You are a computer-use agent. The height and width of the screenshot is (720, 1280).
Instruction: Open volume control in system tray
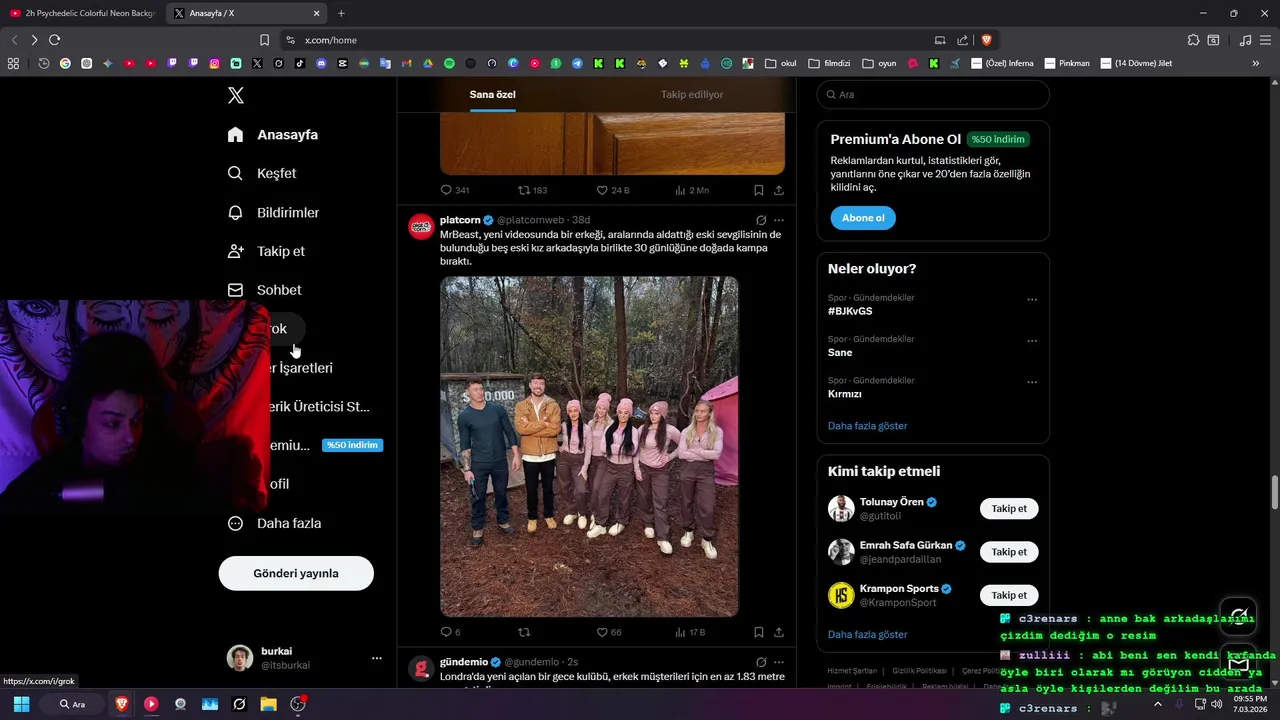(1216, 704)
